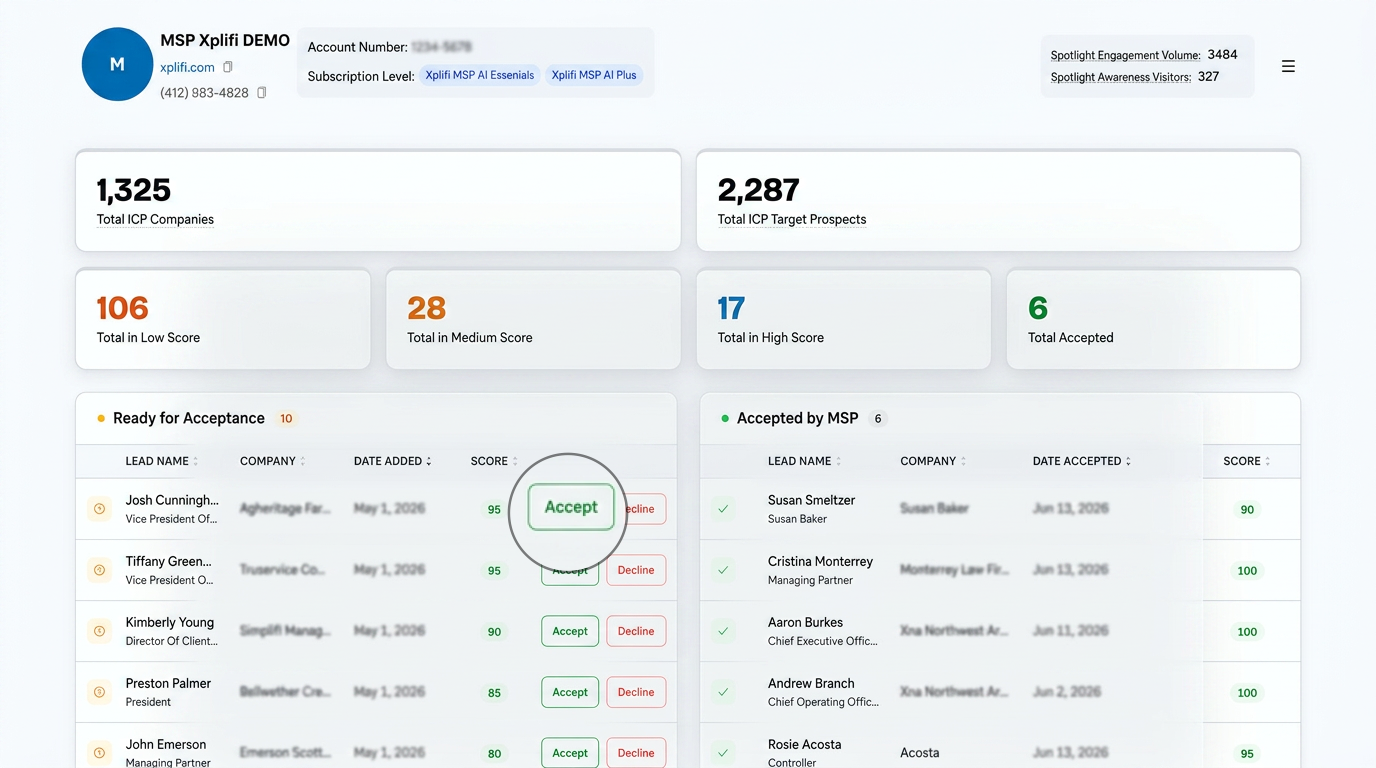
Task: Sort Ready for Acceptance by Score
Action: pos(495,461)
